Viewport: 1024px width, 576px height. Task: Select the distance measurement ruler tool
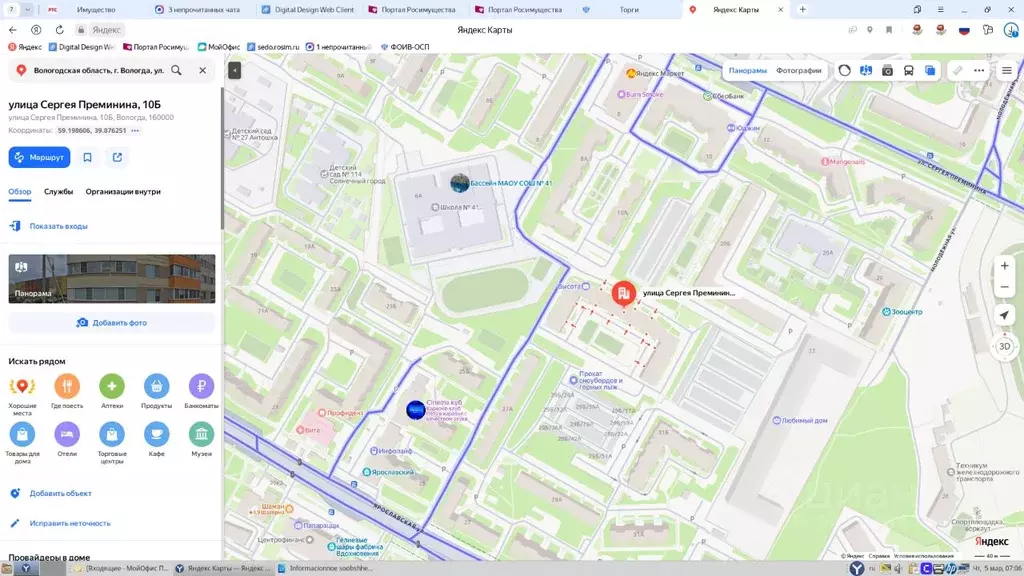(x=958, y=70)
